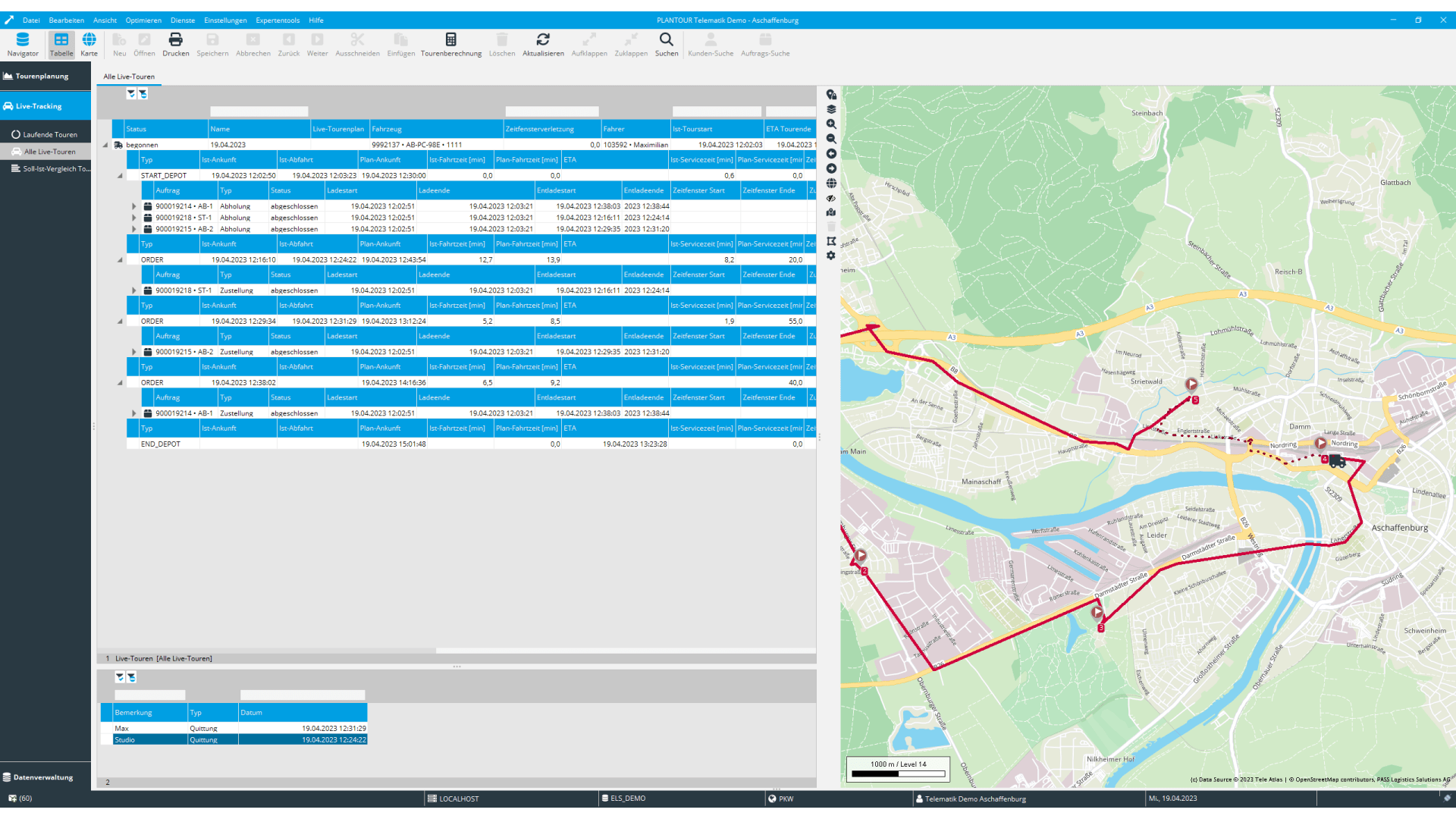Open Laufende Touren in sidebar
Screen dimensions: 1456x819
(49, 135)
